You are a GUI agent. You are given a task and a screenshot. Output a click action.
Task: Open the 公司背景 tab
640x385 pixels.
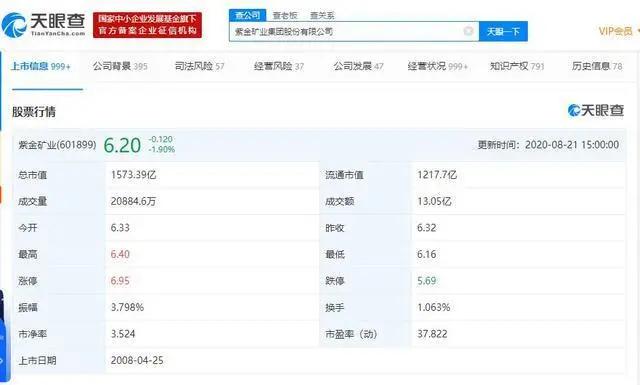pyautogui.click(x=120, y=66)
